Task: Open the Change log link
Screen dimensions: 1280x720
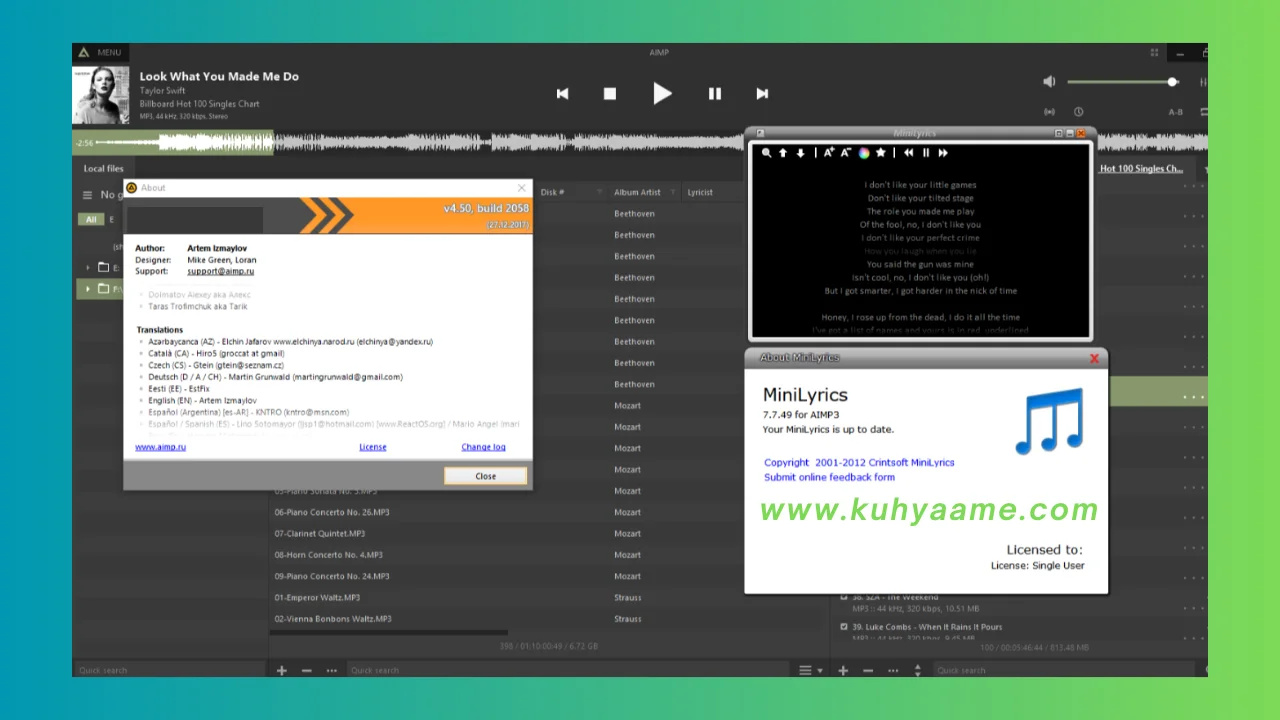Action: [x=483, y=447]
